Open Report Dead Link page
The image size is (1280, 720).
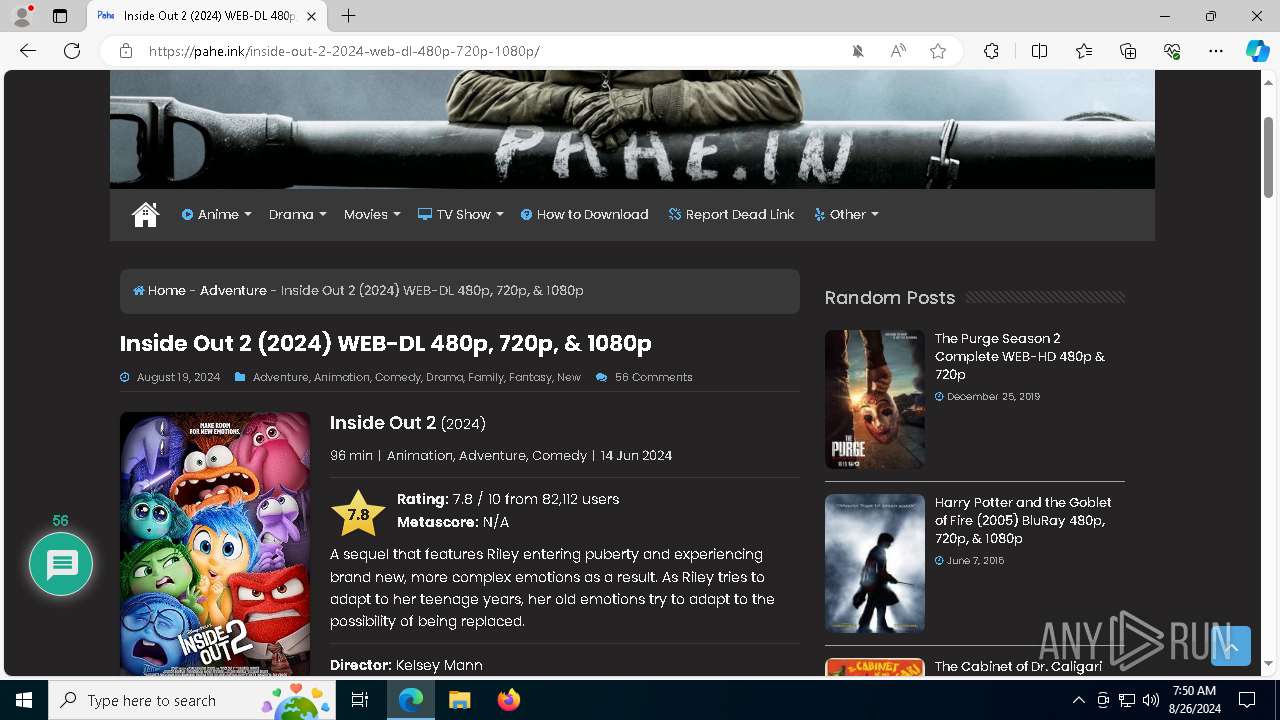pos(731,214)
